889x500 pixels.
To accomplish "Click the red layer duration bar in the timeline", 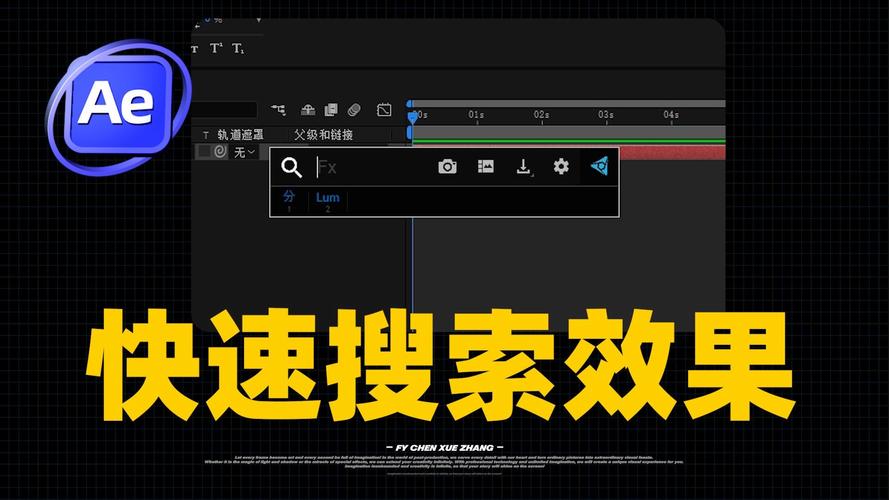I will click(672, 152).
